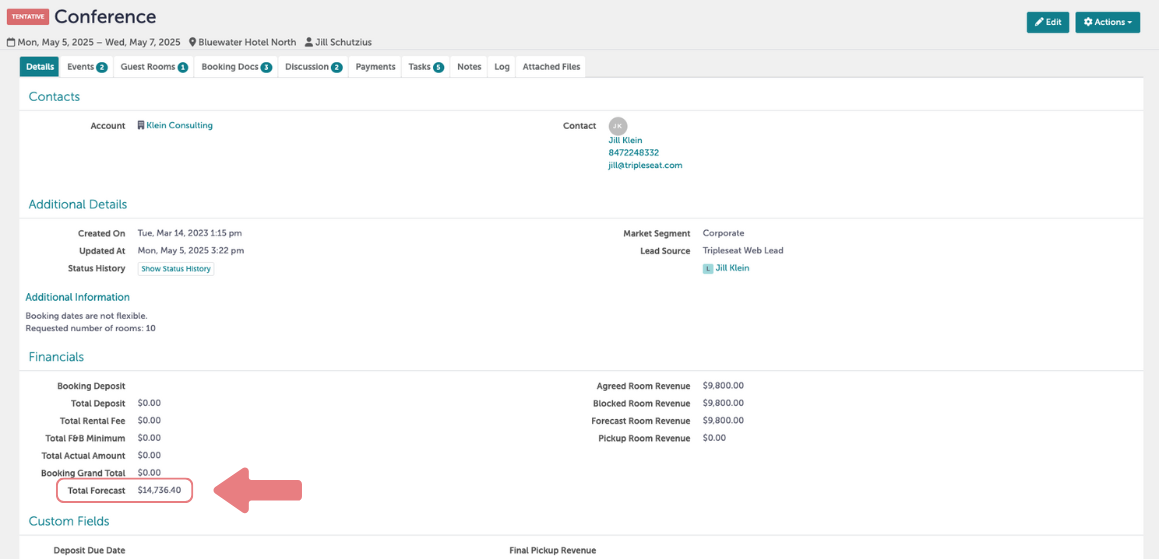
Task: Click the Booking Docs count badge 3
Action: pos(266,67)
